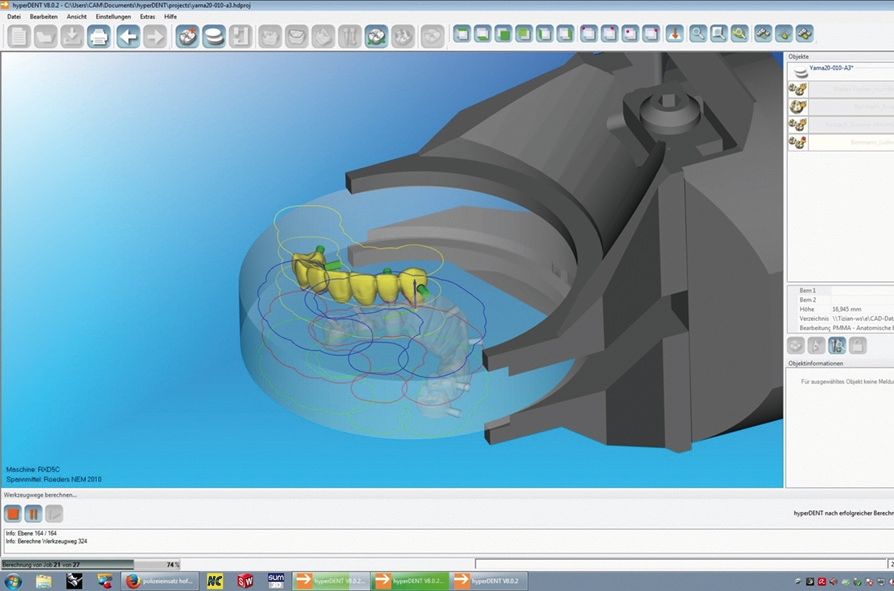
Task: Click the milling blank disc icon
Action: pyautogui.click(x=214, y=37)
